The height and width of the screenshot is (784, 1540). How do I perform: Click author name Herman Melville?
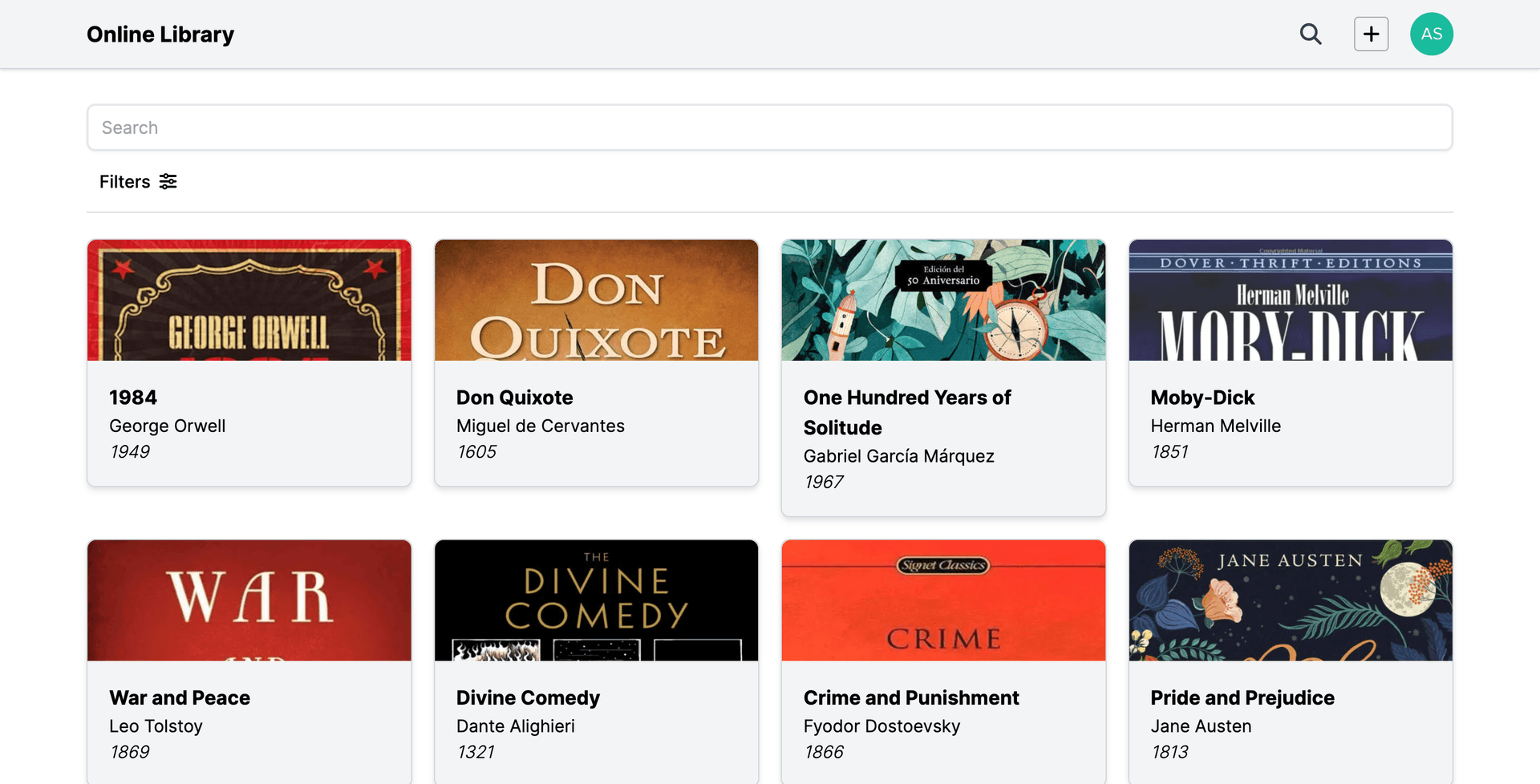coord(1216,426)
